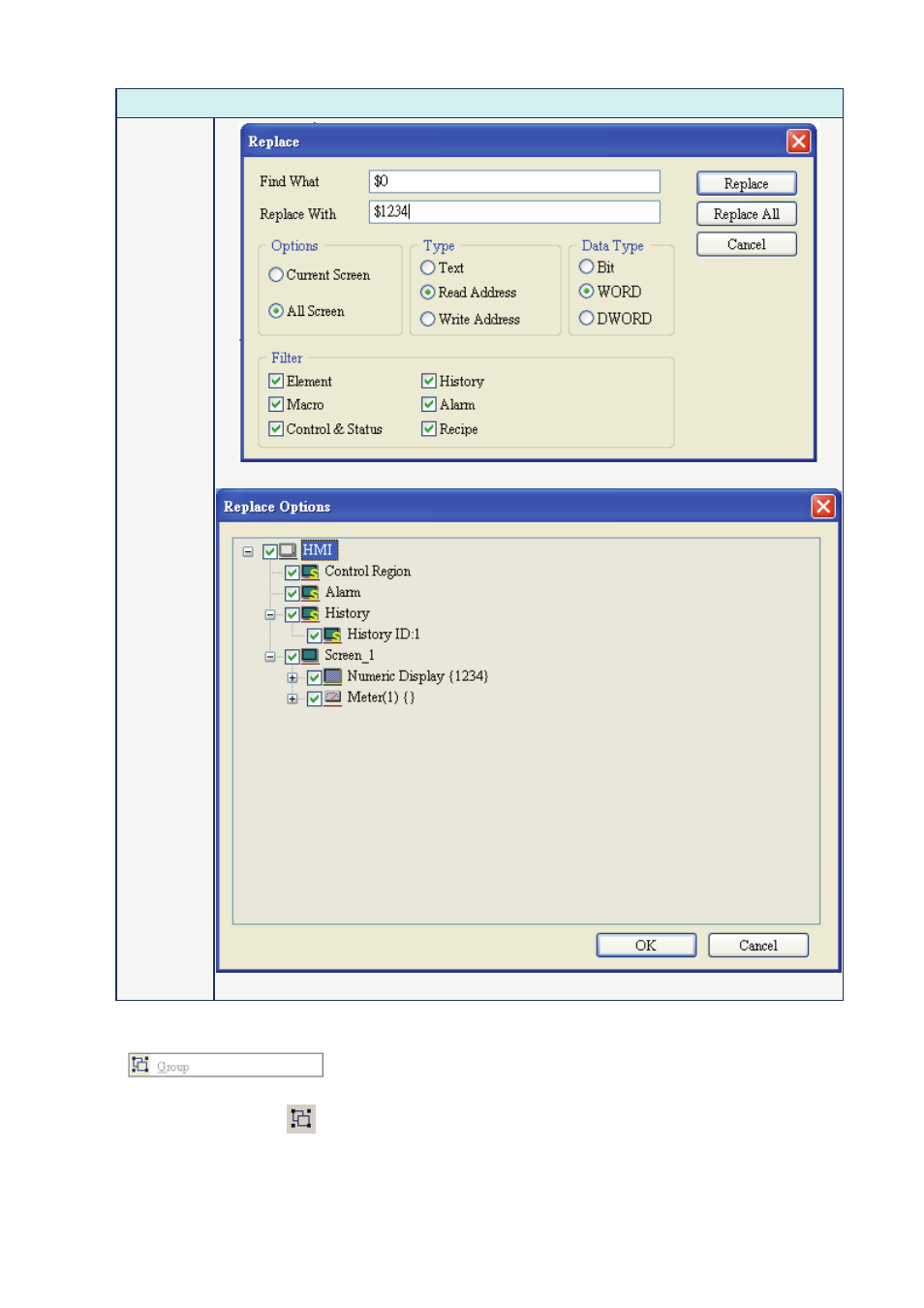This screenshot has height=1308, width=924.
Task: Expand the Numeric Display {1234} node
Action: 293,678
